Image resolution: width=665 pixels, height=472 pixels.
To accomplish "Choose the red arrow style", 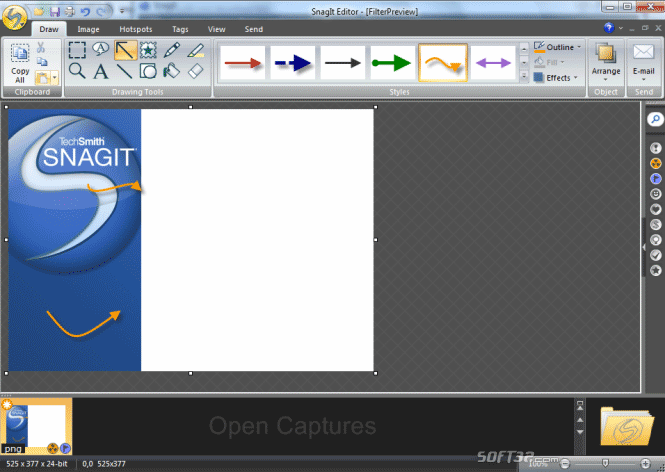I will tap(243, 63).
